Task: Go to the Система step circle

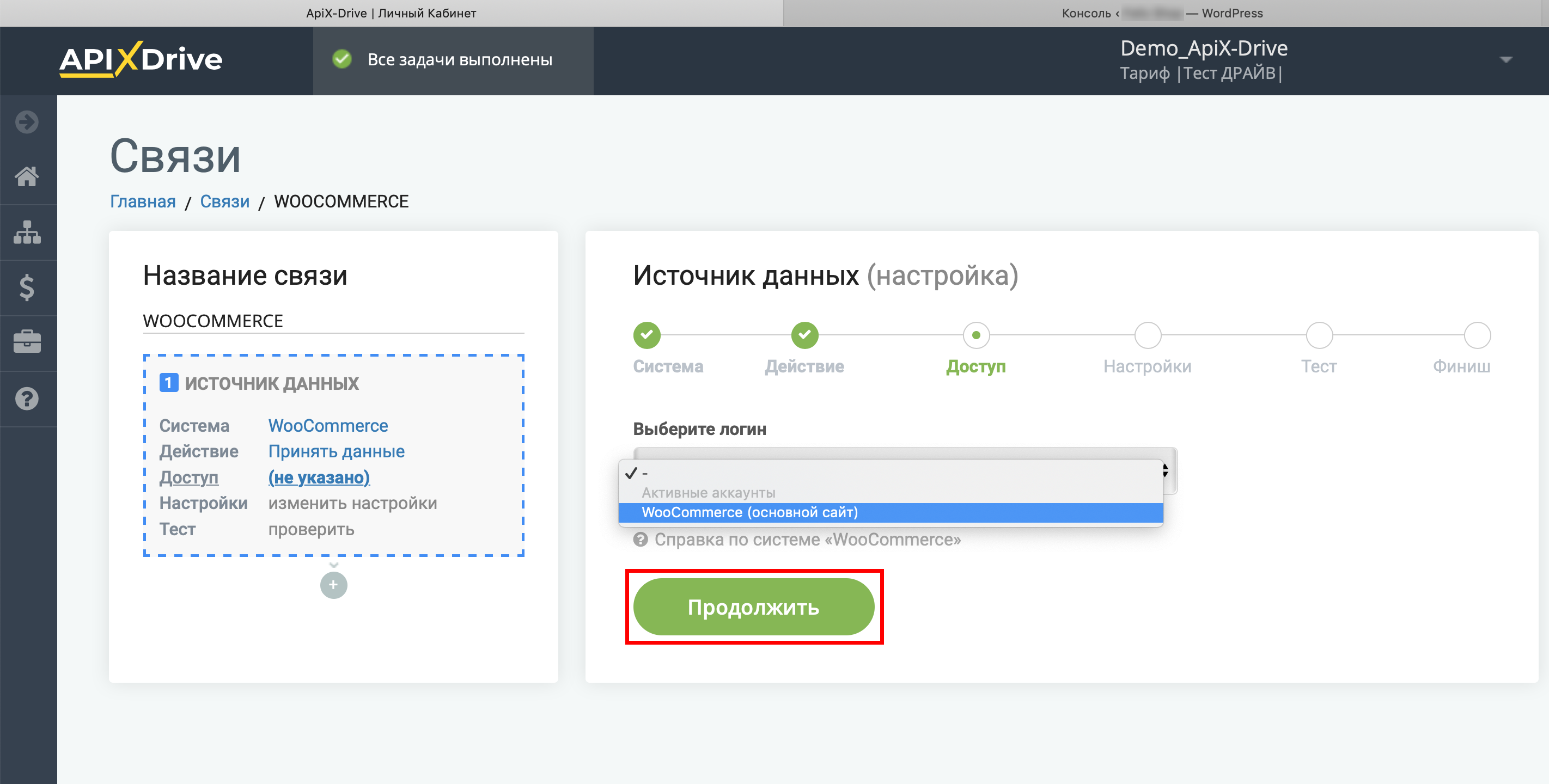Action: tap(647, 335)
